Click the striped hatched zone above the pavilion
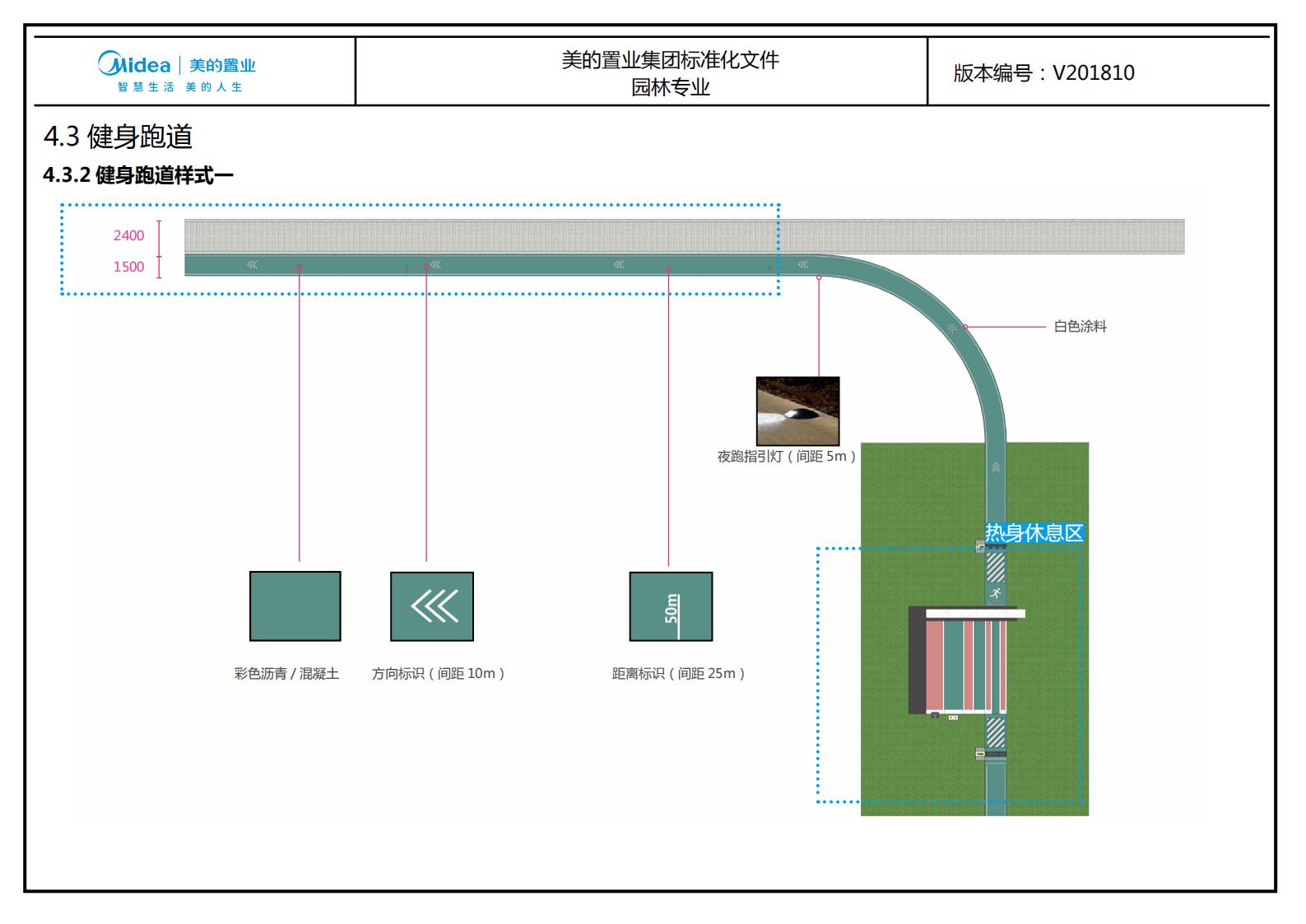Image resolution: width=1306 pixels, height=924 pixels. (x=996, y=567)
